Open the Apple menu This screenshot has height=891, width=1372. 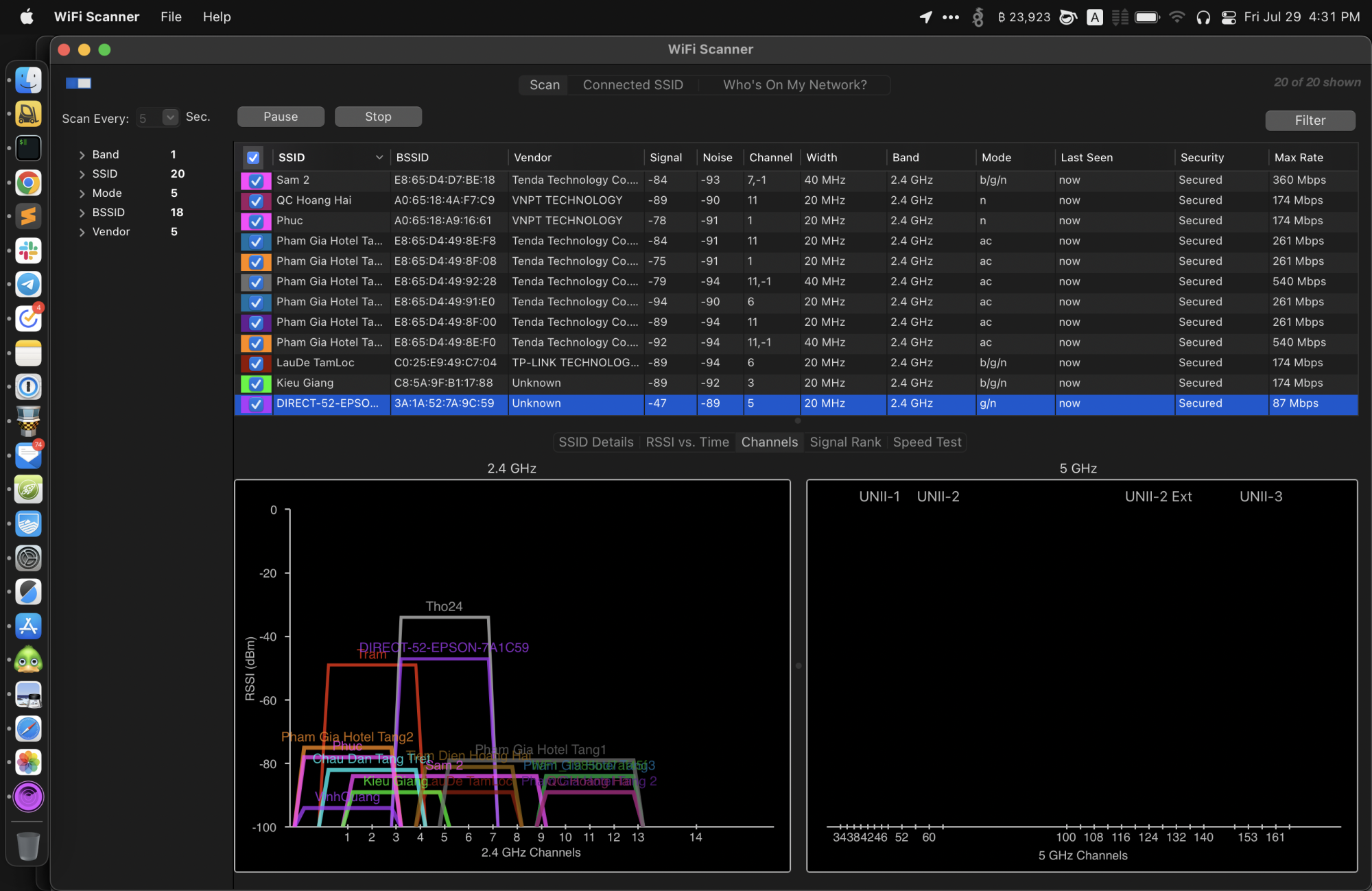pyautogui.click(x=26, y=16)
